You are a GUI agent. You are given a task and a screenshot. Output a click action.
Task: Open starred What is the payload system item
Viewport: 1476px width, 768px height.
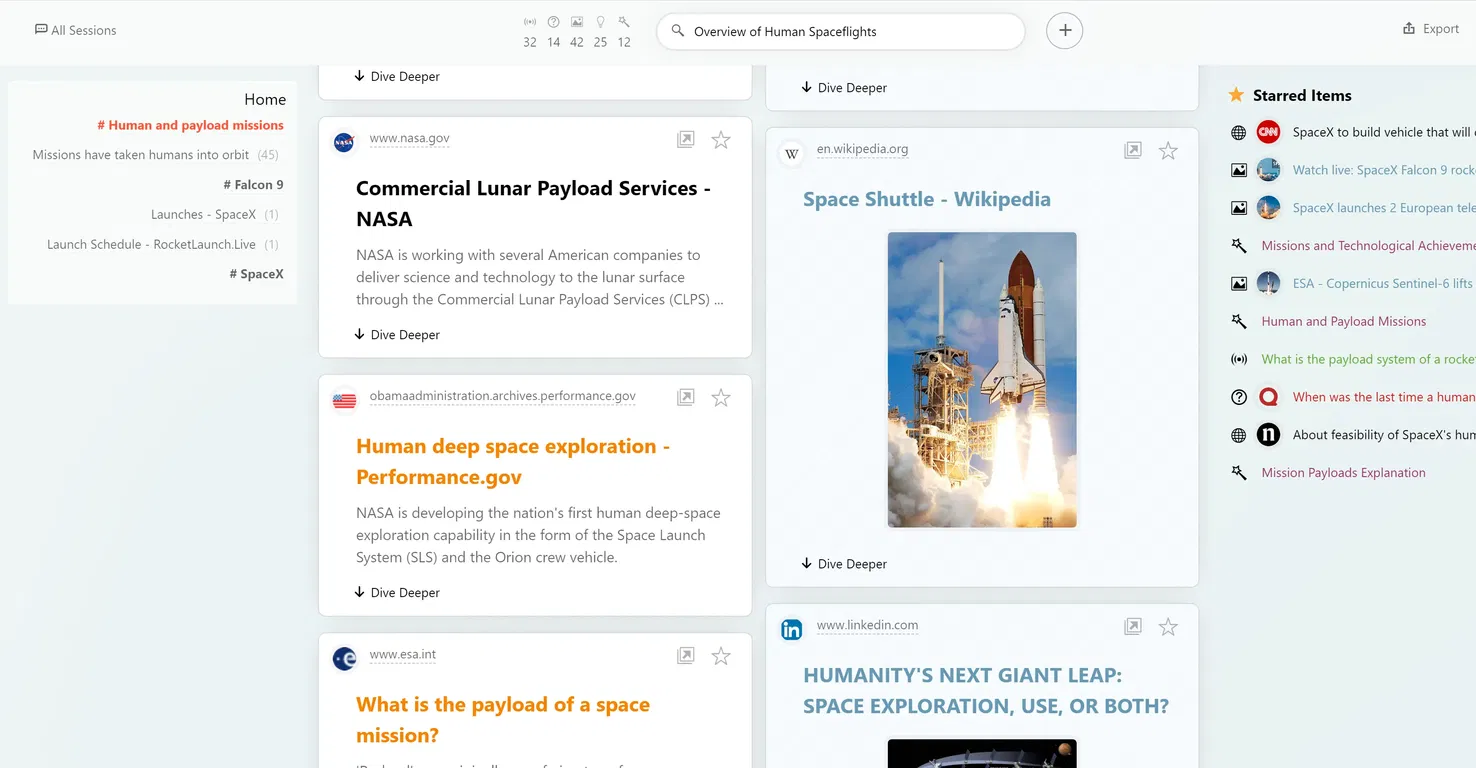pyautogui.click(x=1368, y=360)
